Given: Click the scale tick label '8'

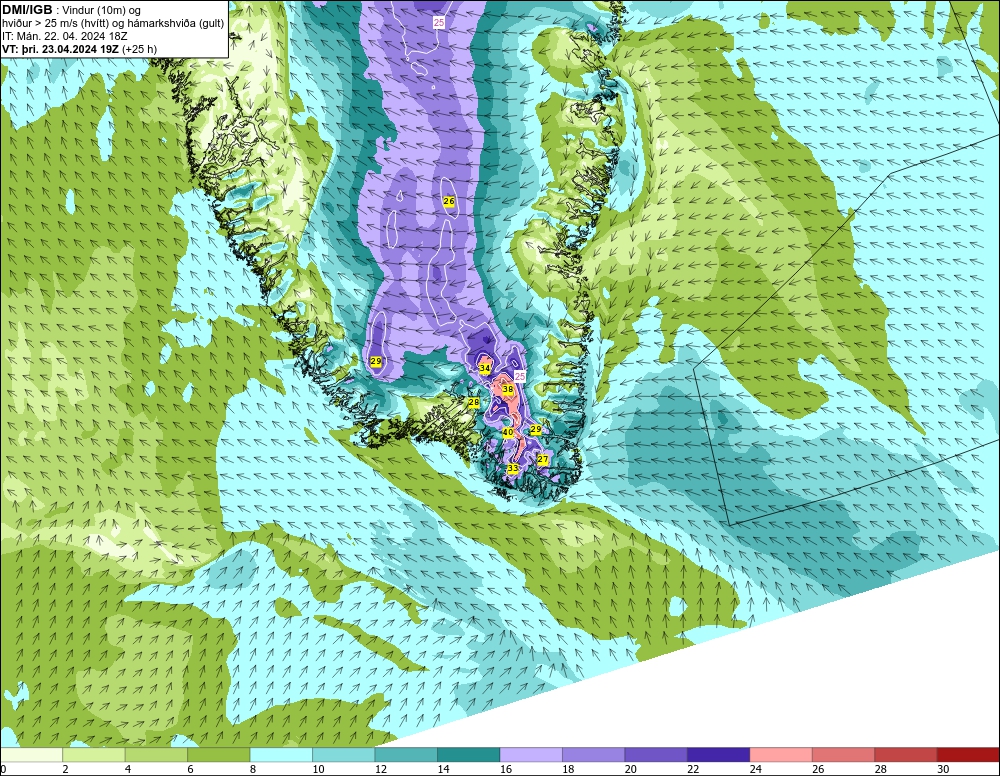Looking at the screenshot, I should (x=253, y=770).
